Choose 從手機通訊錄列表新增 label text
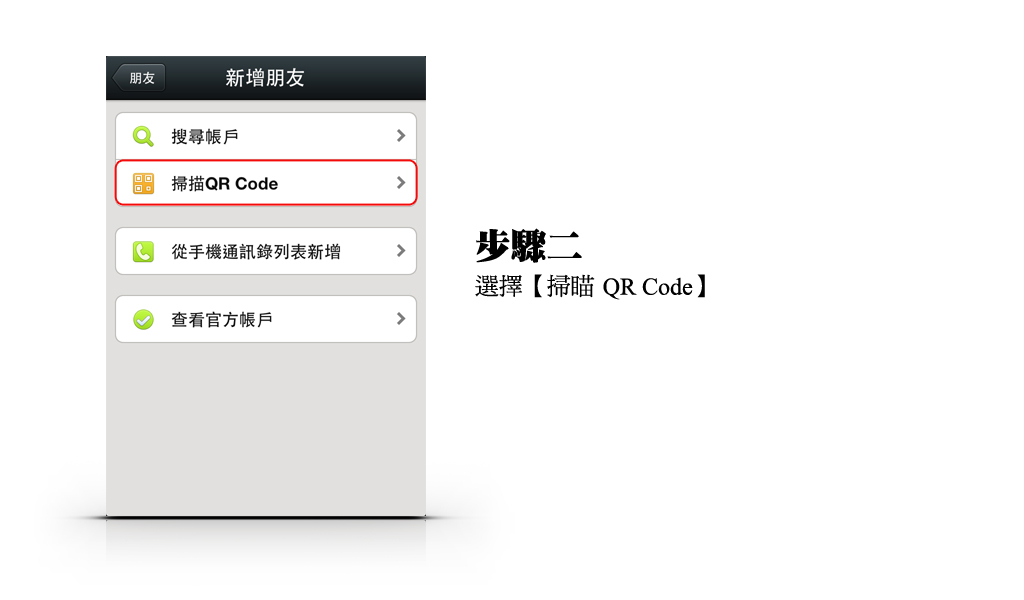 coord(256,251)
